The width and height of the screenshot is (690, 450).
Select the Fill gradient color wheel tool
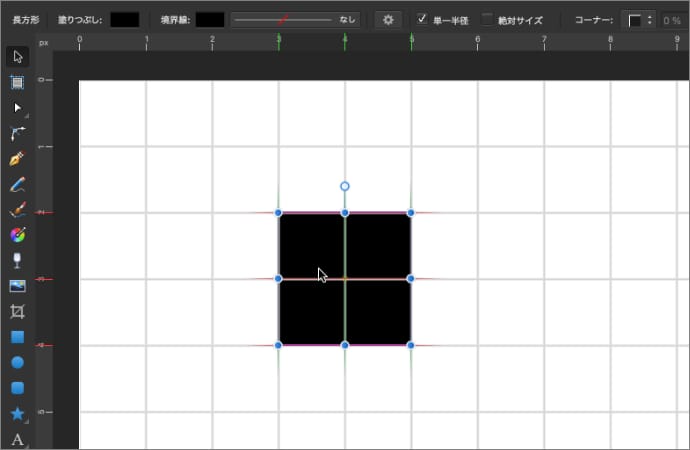(x=17, y=235)
